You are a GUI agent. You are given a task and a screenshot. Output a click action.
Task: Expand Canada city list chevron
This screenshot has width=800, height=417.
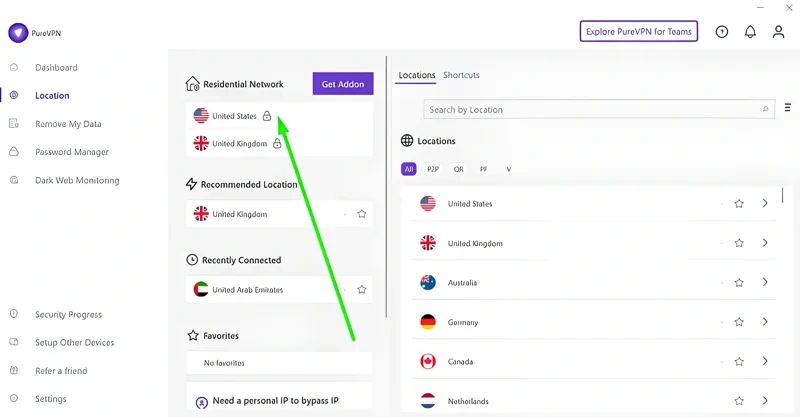(x=765, y=361)
